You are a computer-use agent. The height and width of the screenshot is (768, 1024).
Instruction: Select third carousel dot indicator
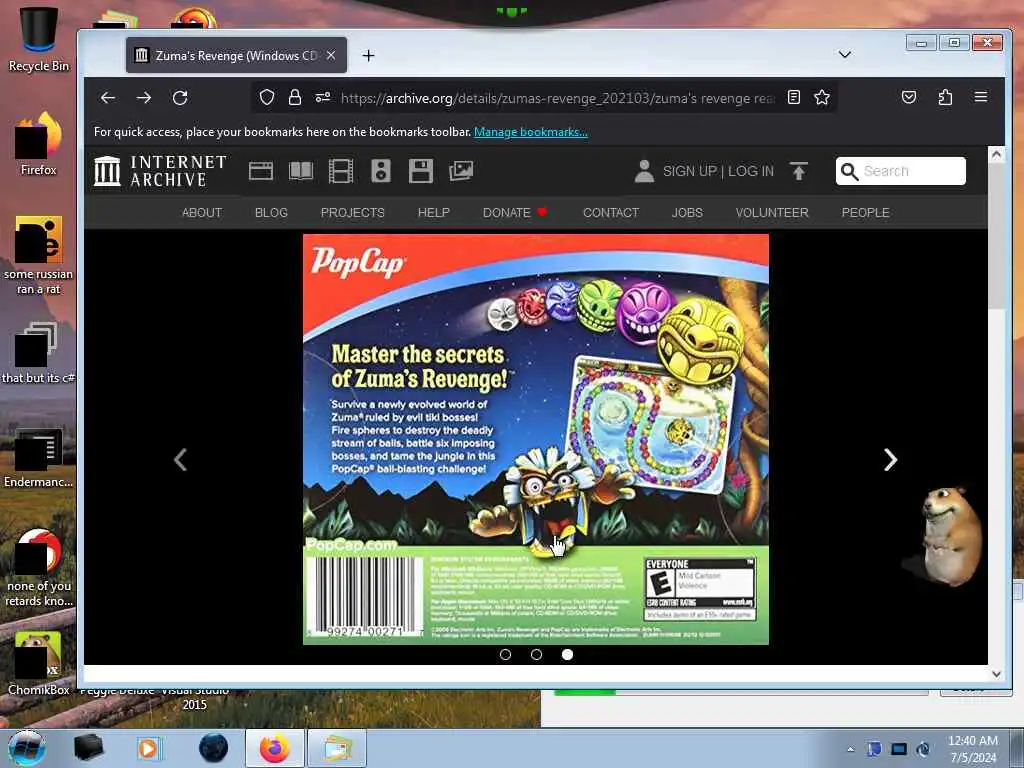tap(568, 654)
